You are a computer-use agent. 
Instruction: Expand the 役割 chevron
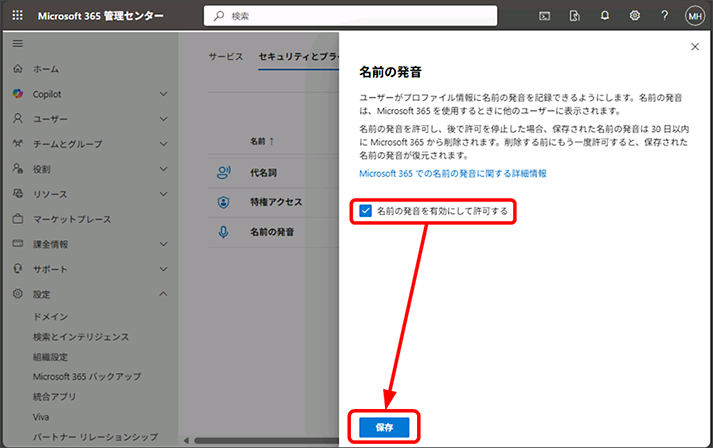click(164, 169)
